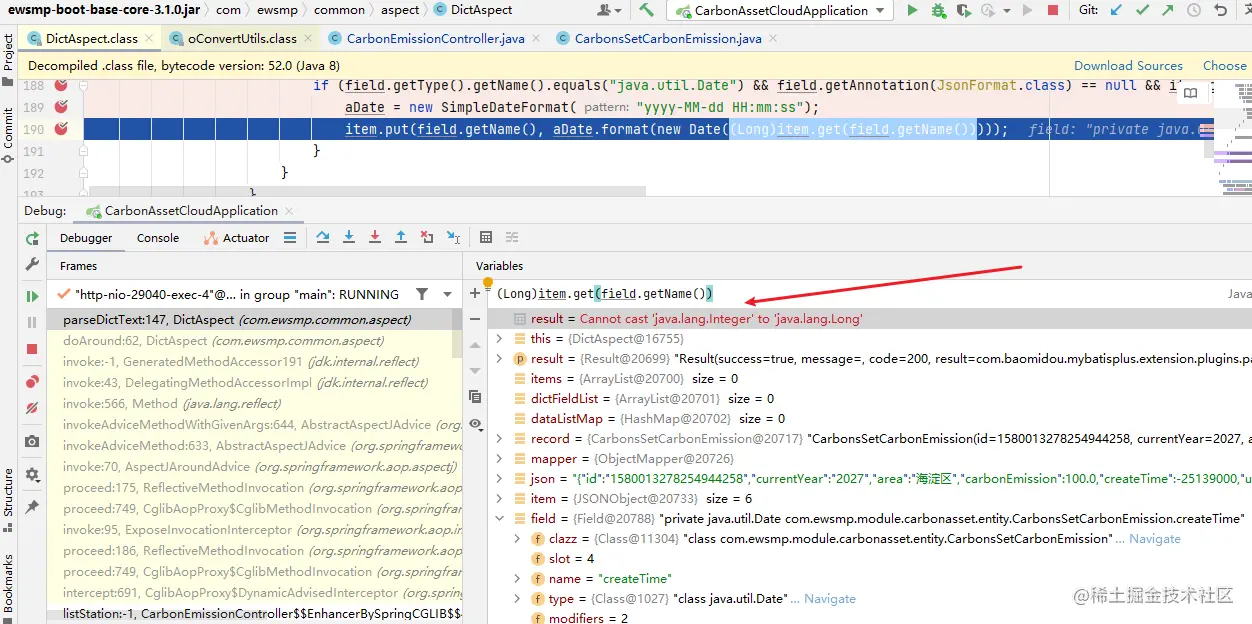Image resolution: width=1252 pixels, height=624 pixels.
Task: Toggle the breakpoint on line 189
Action: pyautogui.click(x=61, y=107)
